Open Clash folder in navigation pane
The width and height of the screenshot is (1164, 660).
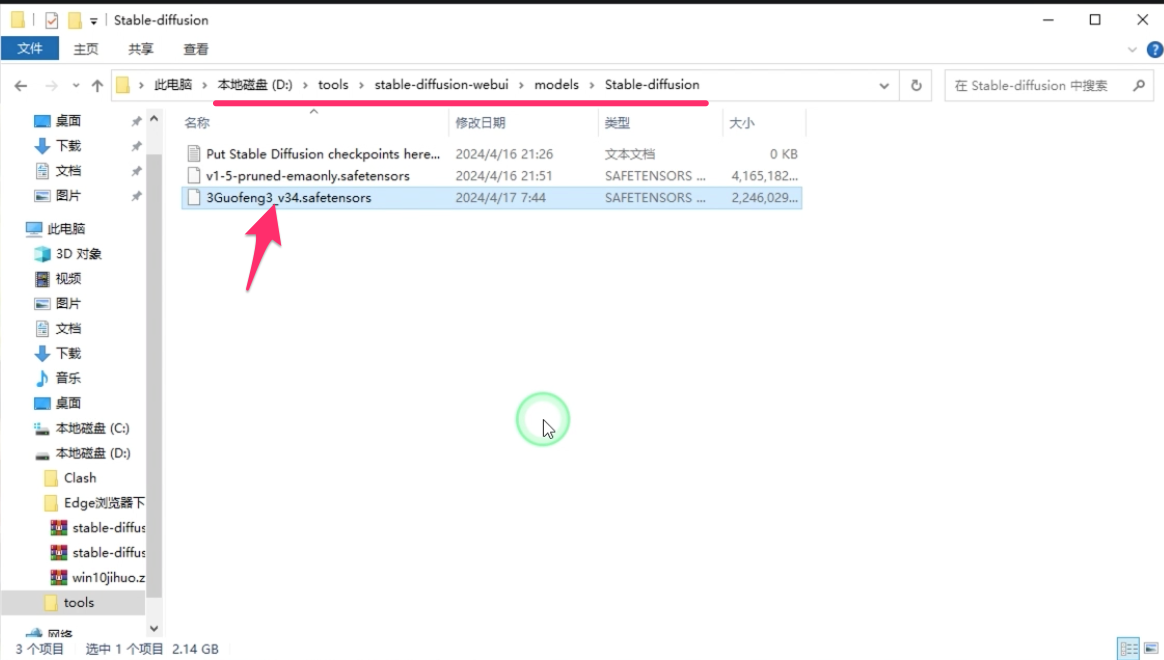79,478
